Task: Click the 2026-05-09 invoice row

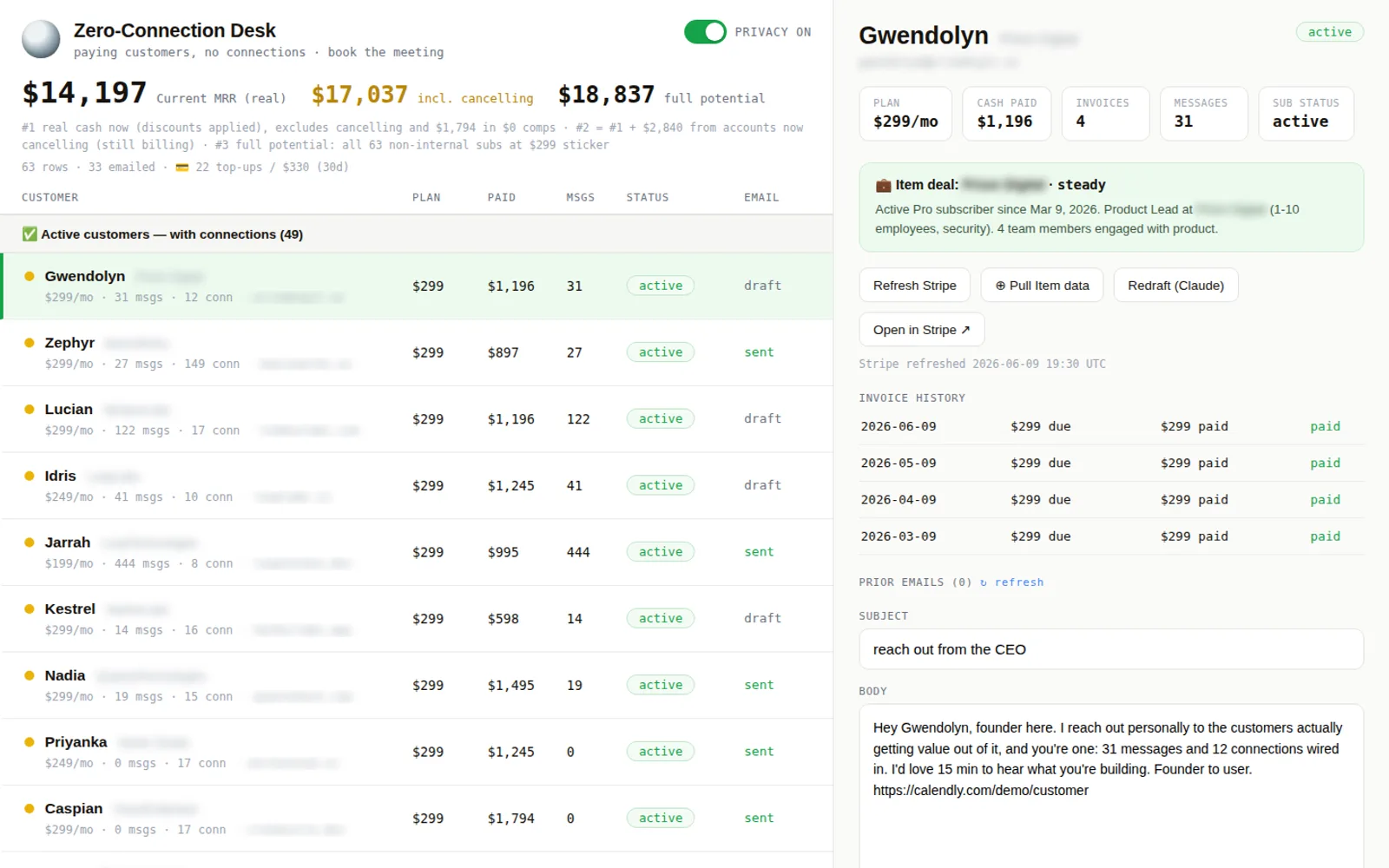Action: [1111, 464]
